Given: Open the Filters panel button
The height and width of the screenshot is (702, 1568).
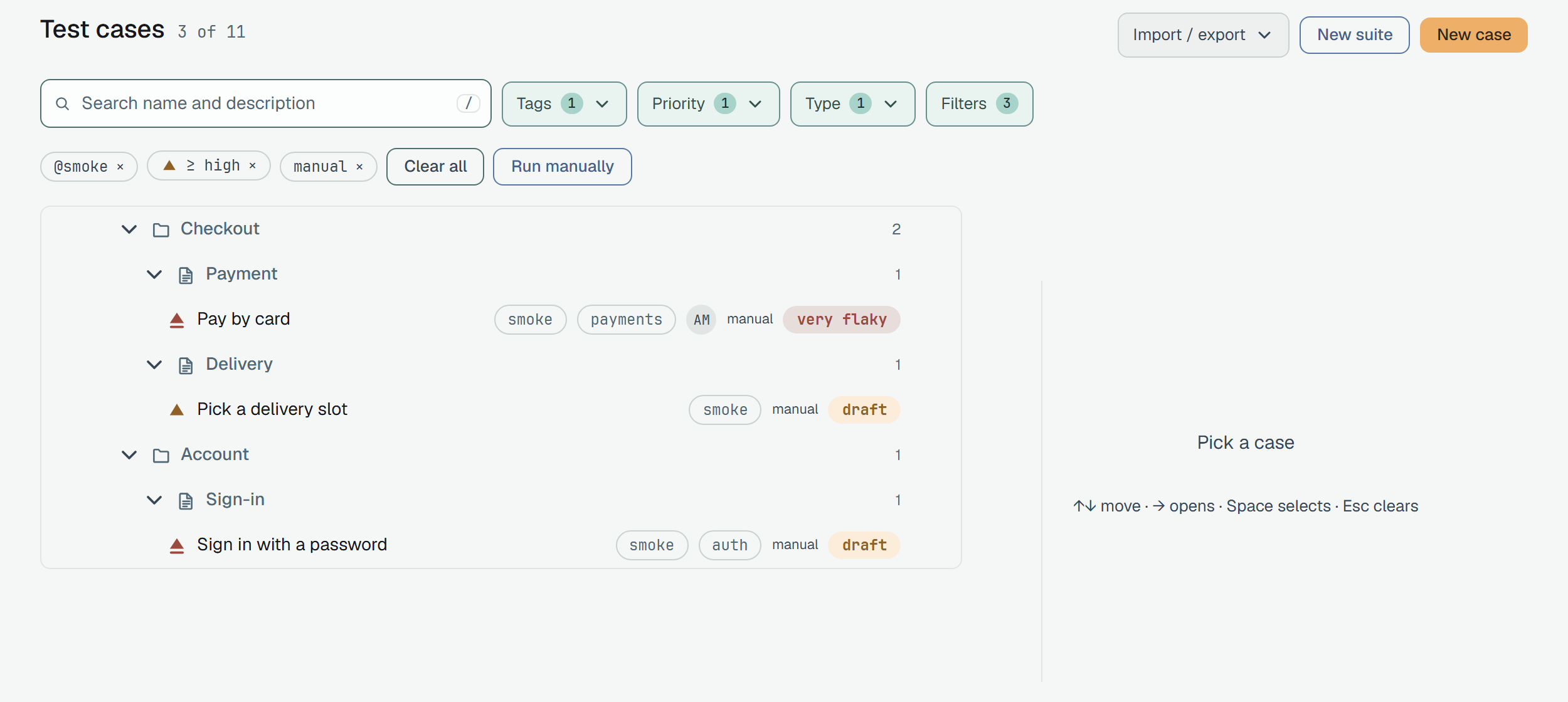Looking at the screenshot, I should [979, 104].
